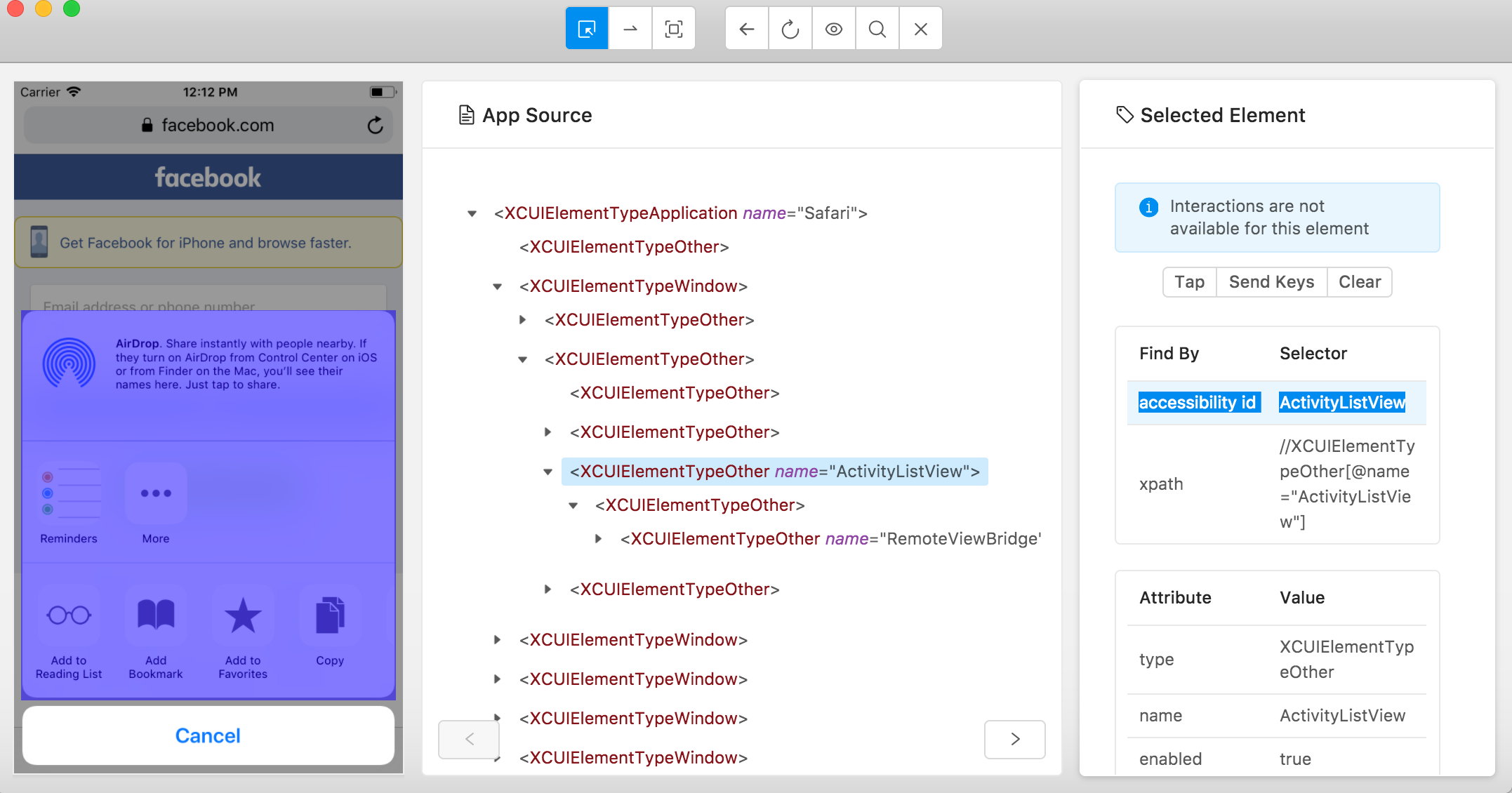Expand the RemoteViewBridge node
Image resolution: width=1512 pixels, height=793 pixels.
pyautogui.click(x=599, y=539)
